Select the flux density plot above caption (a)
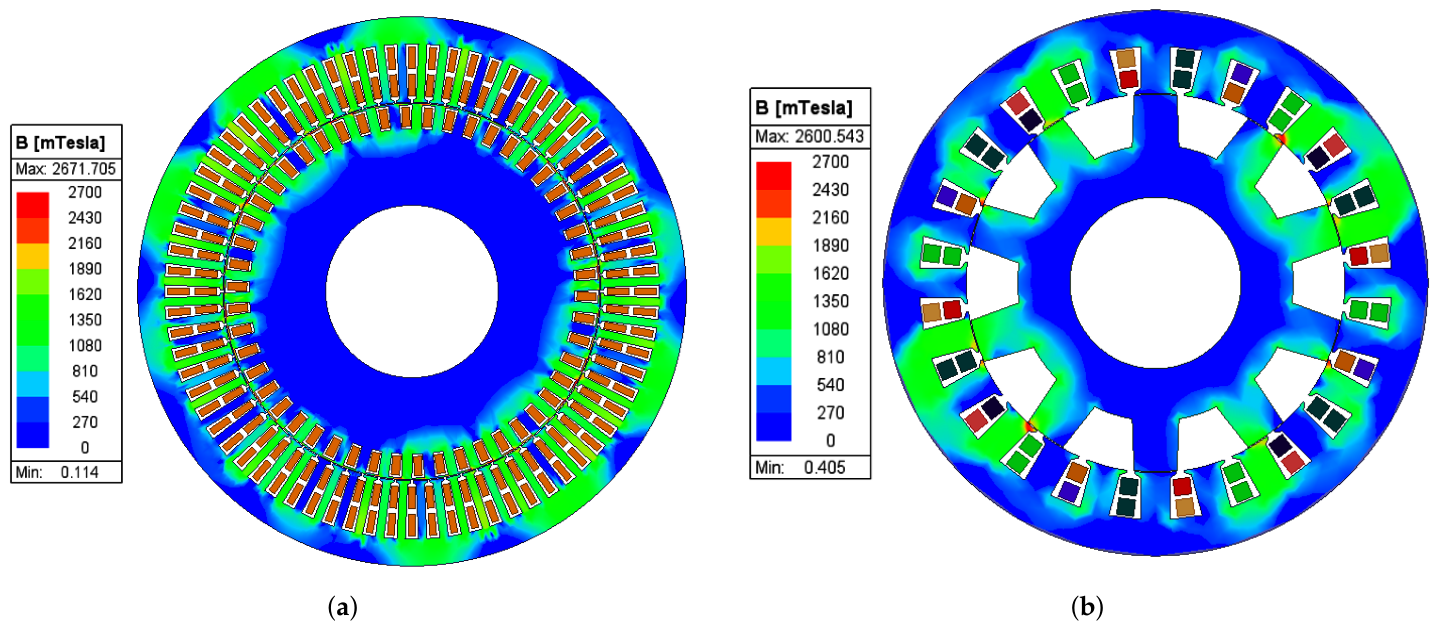This screenshot has height=629, width=1438. 411,290
